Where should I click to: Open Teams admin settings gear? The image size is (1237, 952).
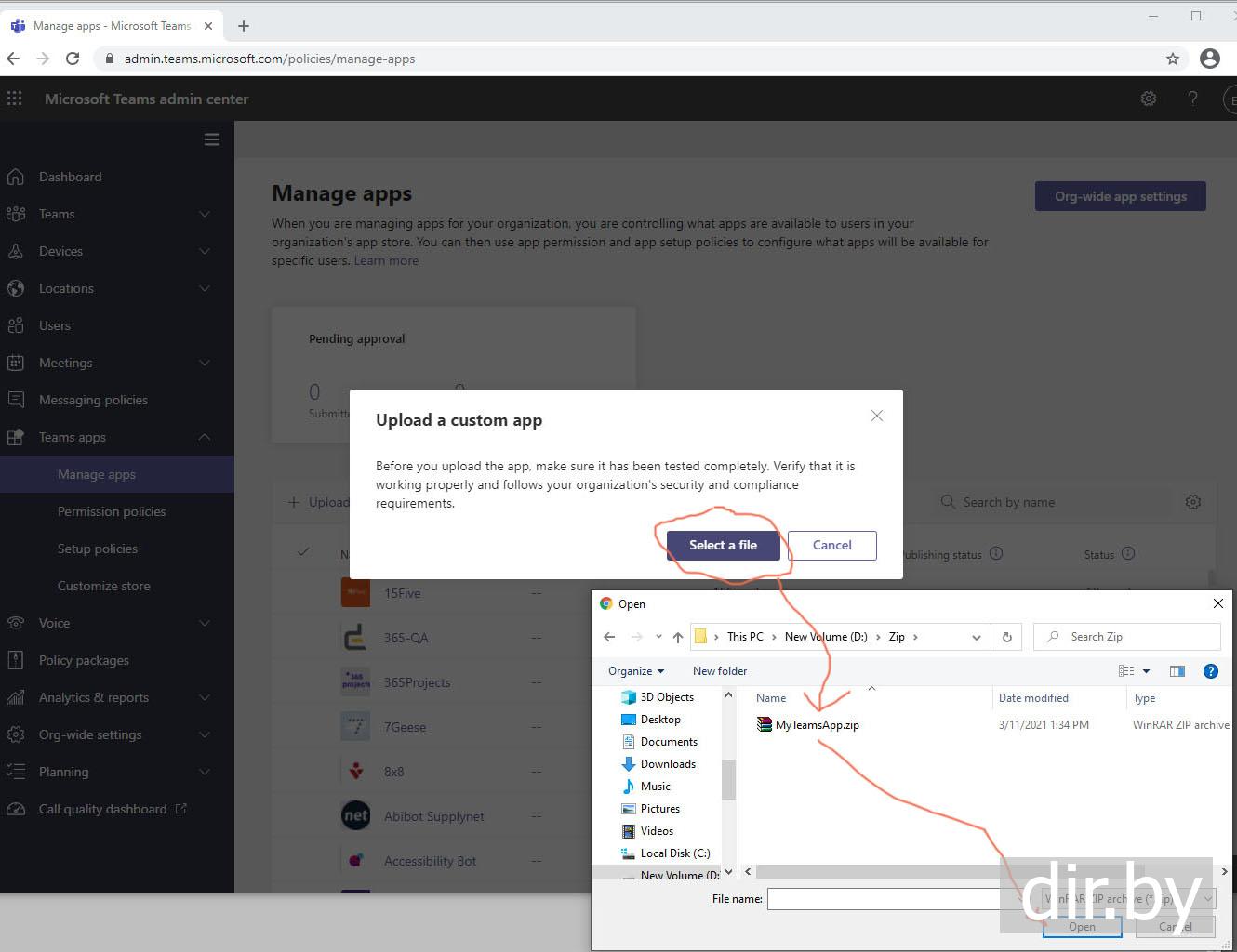coord(1149,99)
